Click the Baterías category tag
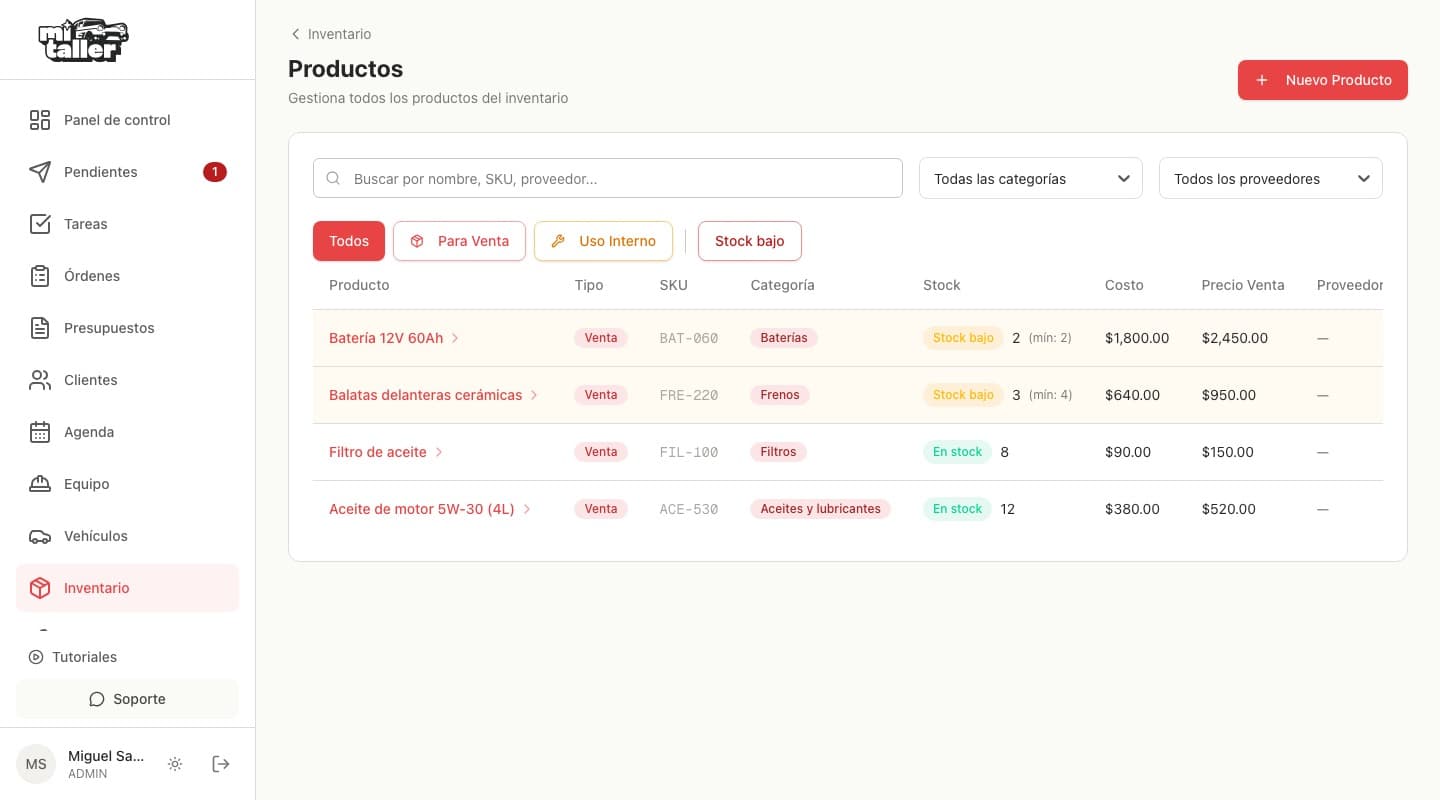Image resolution: width=1440 pixels, height=800 pixels. click(x=784, y=338)
